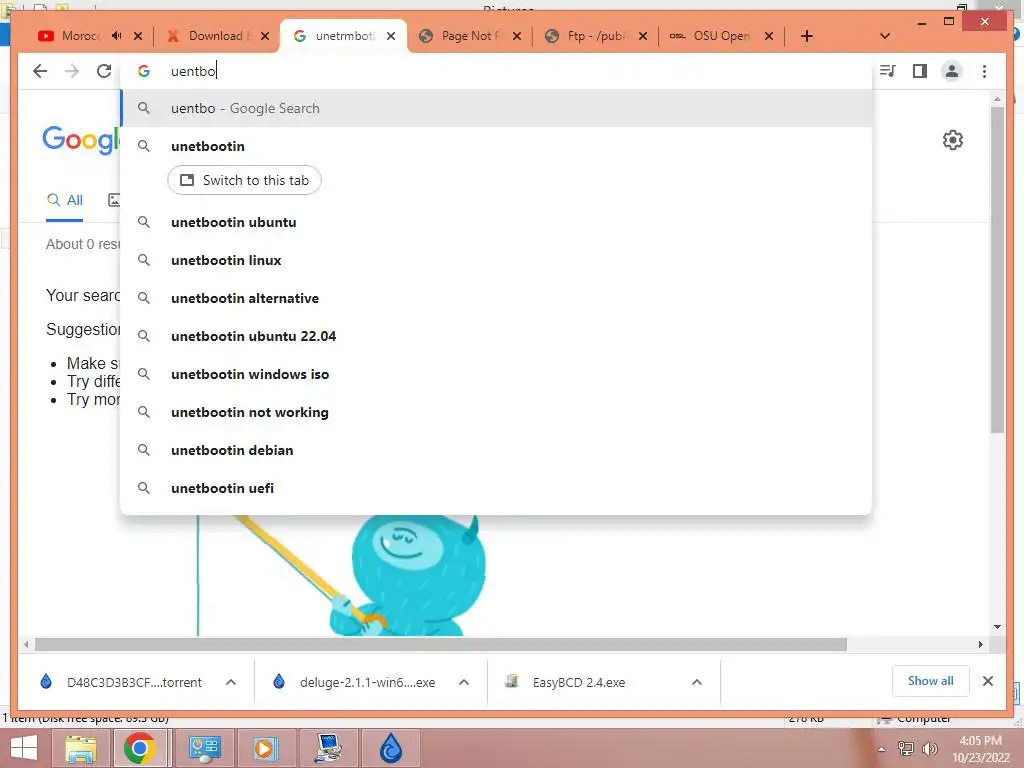Expand options for the torrent download
The height and width of the screenshot is (768, 1024).
(x=231, y=682)
